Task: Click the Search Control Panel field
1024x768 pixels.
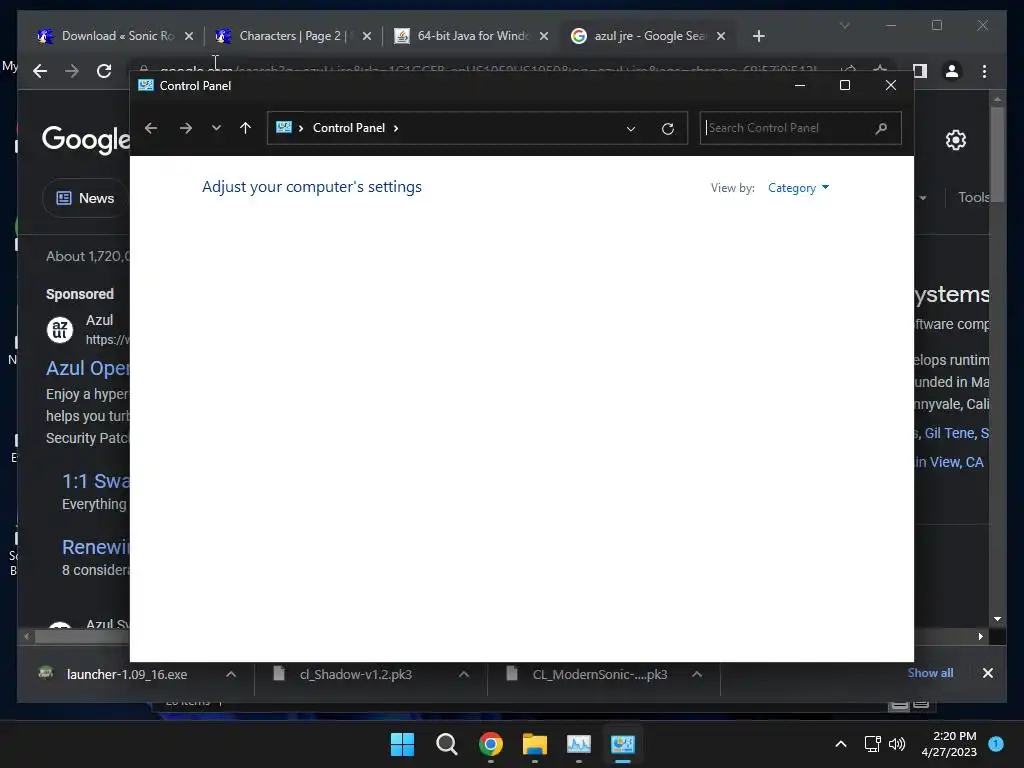Action: [x=801, y=128]
